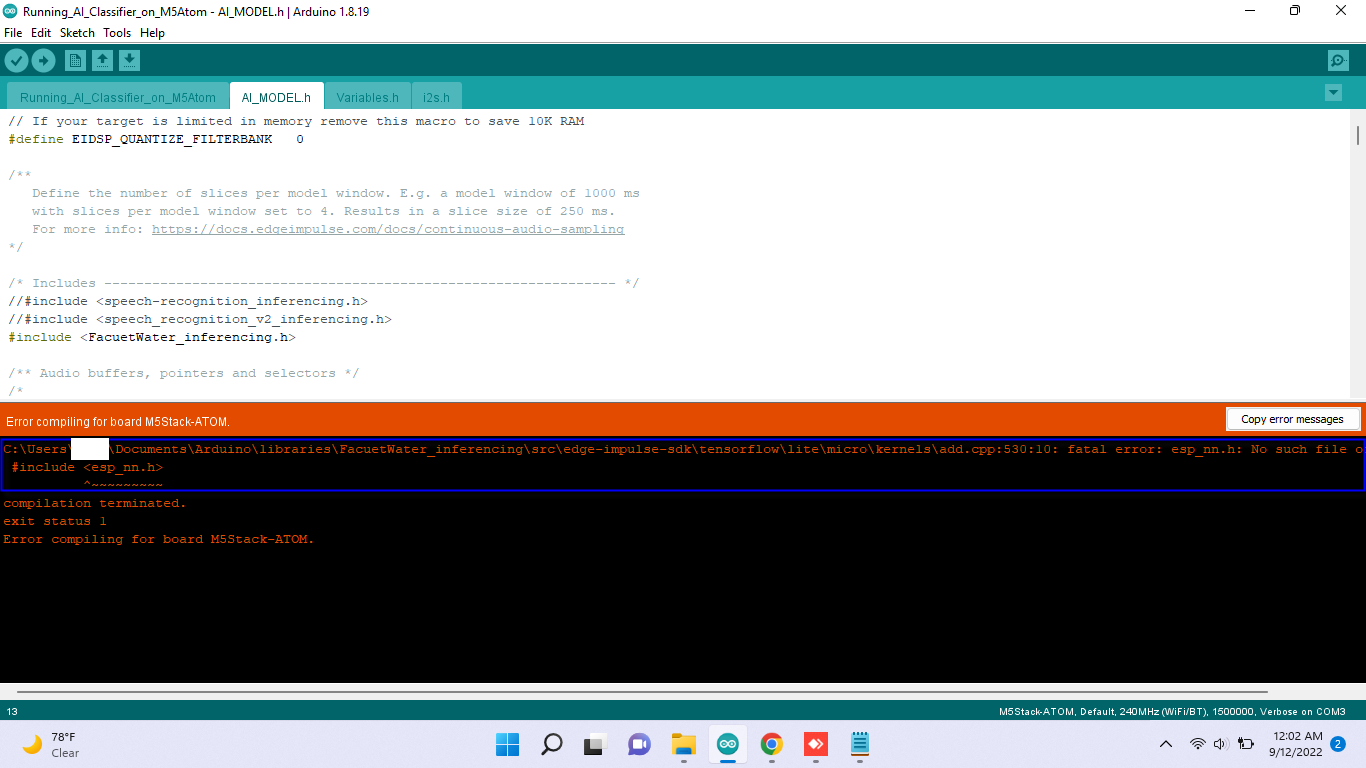1366x768 pixels.
Task: Click the esp_nn.h fatal error line
Action: pos(683,449)
